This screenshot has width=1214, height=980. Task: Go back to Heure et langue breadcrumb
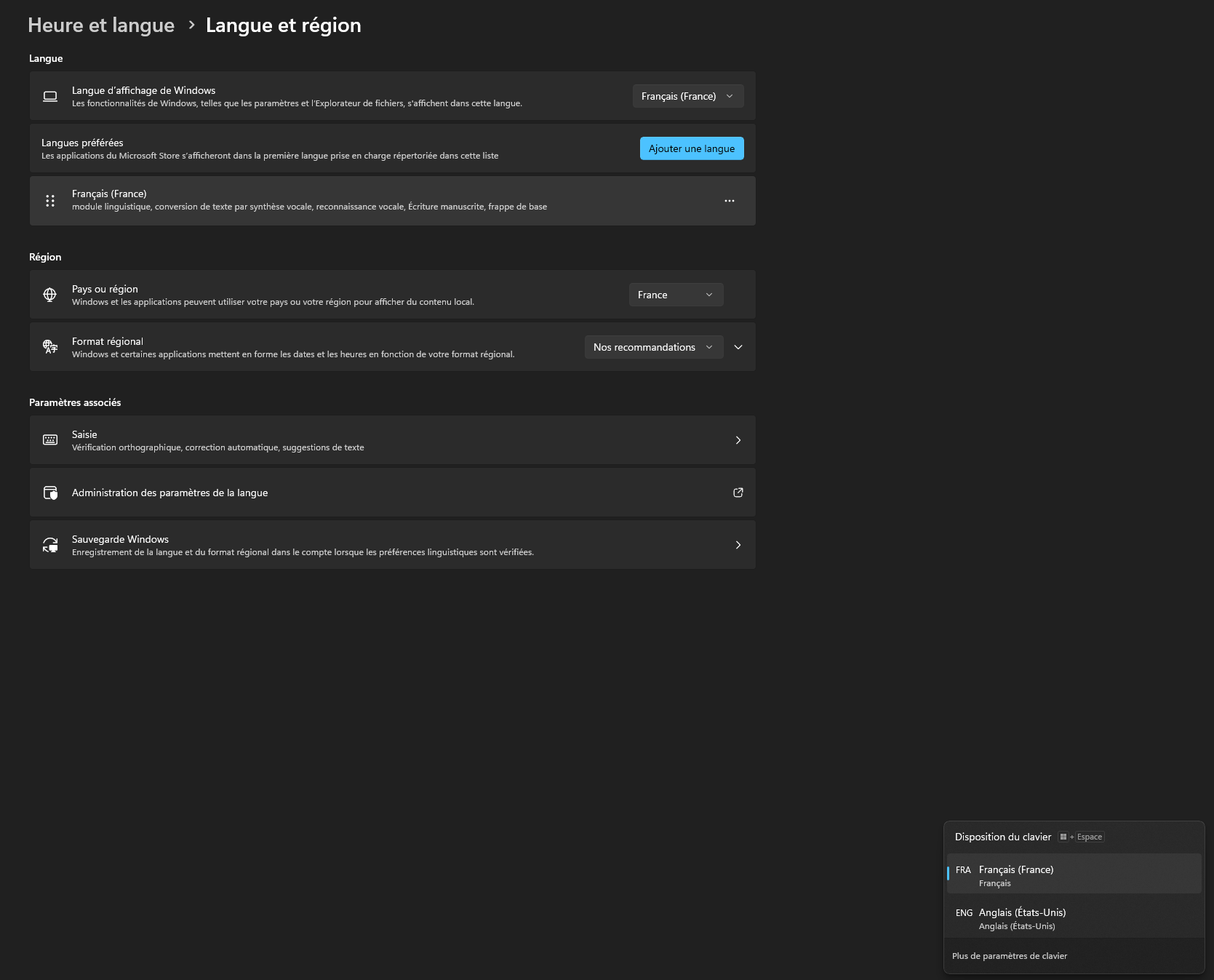(101, 25)
